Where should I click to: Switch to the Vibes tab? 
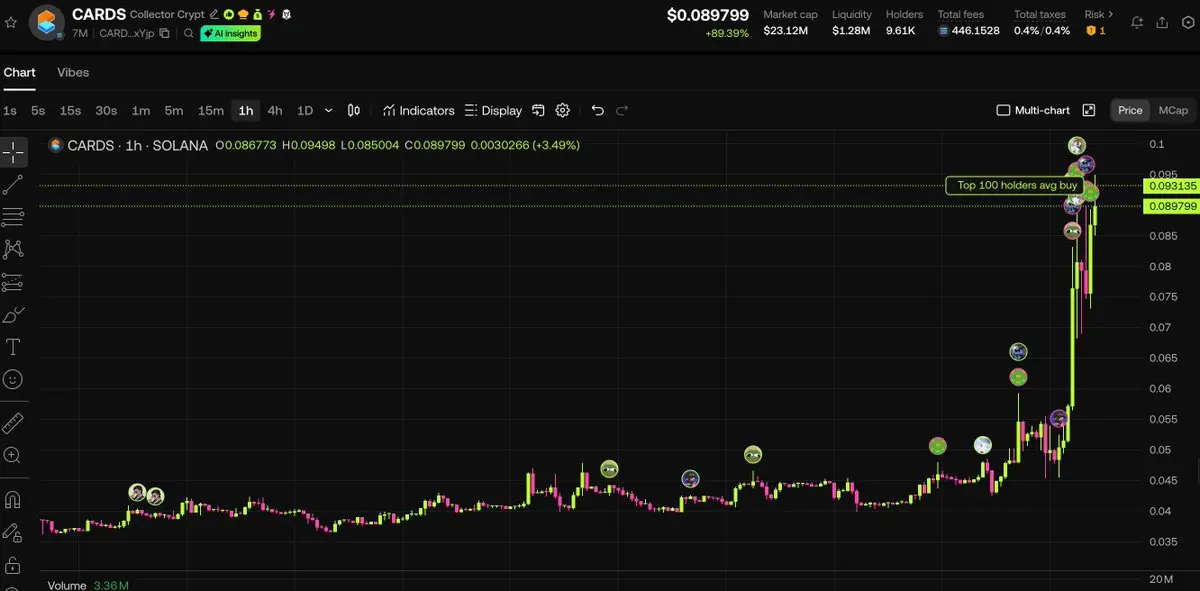pos(73,72)
